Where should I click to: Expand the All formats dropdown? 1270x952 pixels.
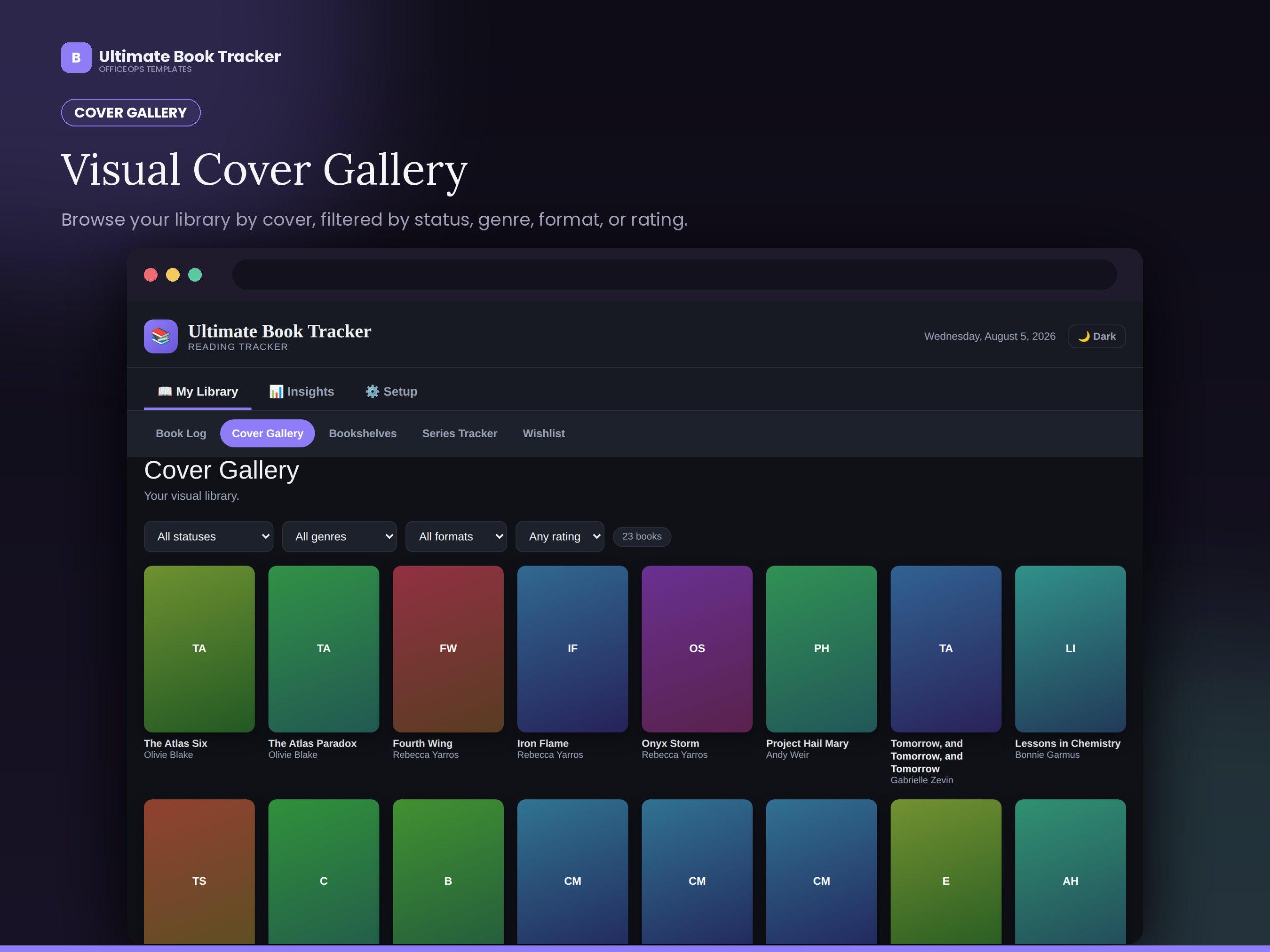pyautogui.click(x=456, y=536)
